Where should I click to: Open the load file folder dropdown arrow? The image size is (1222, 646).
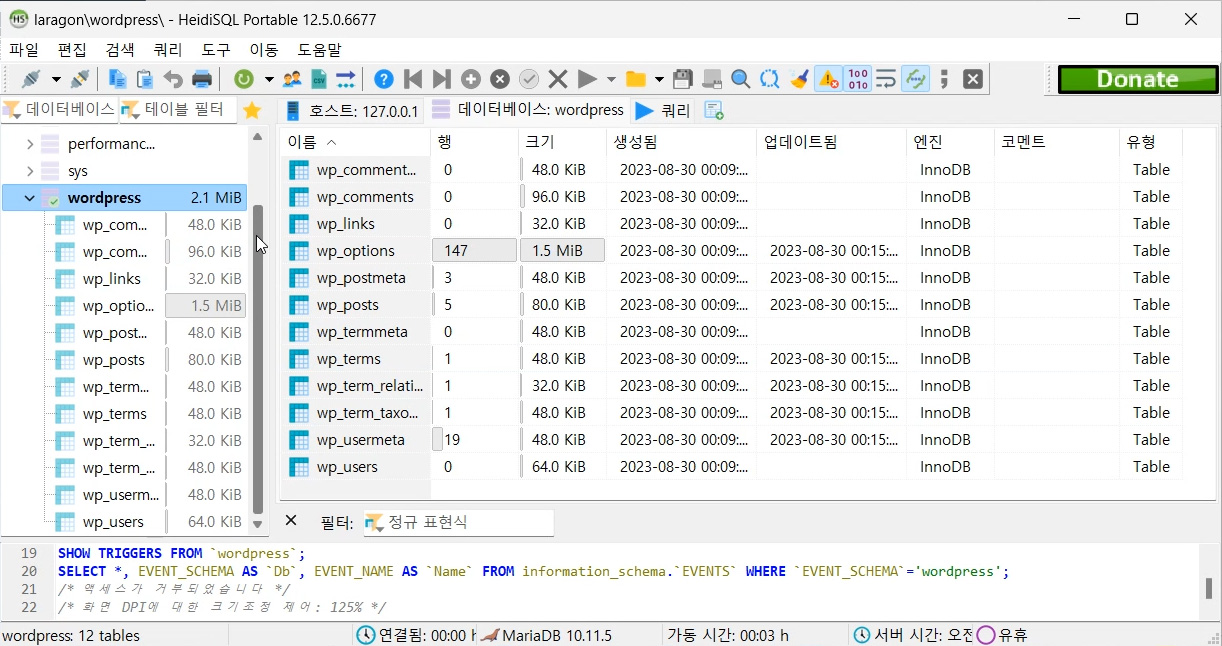(x=659, y=79)
